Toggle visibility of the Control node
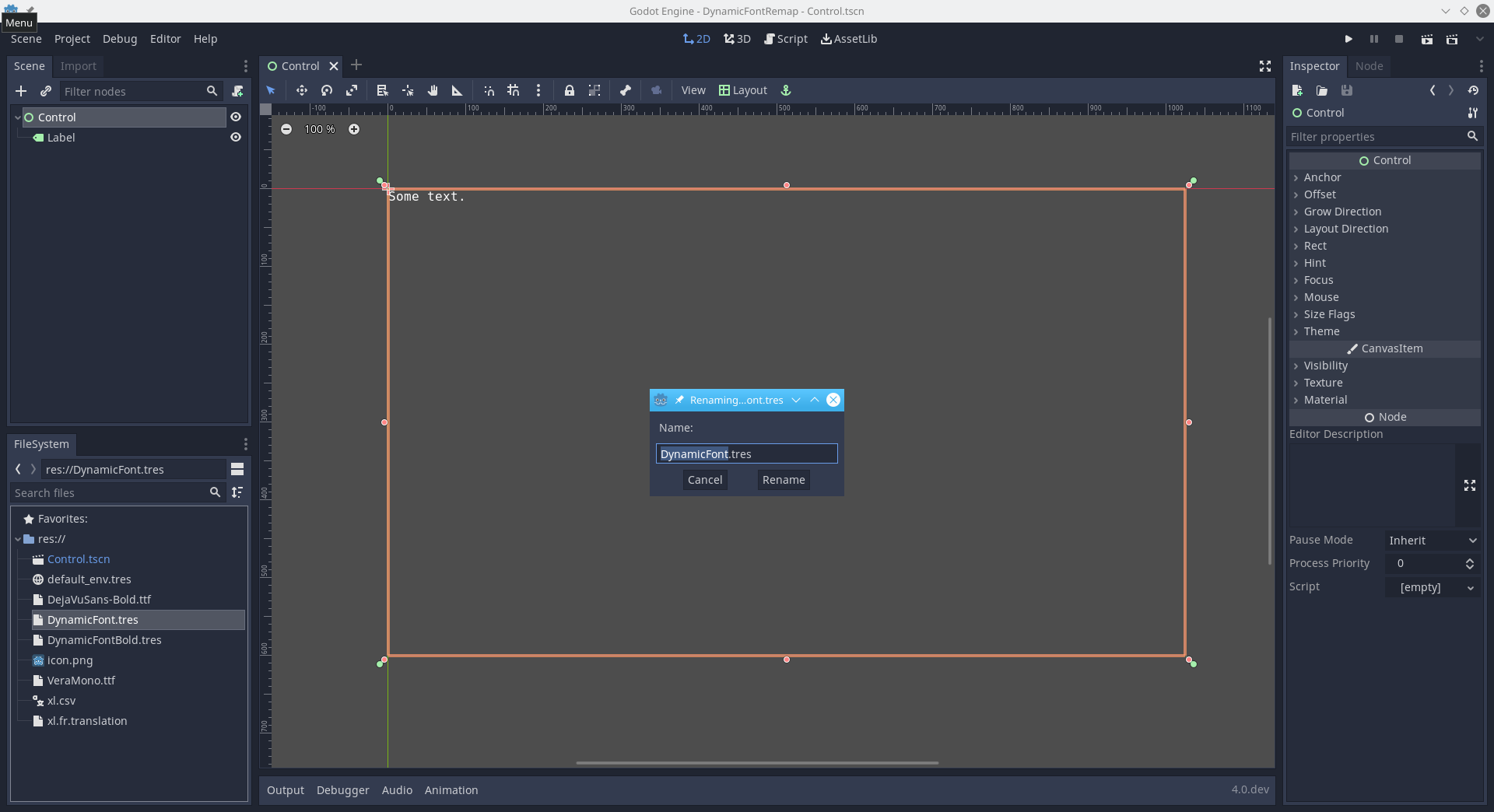 [x=236, y=117]
